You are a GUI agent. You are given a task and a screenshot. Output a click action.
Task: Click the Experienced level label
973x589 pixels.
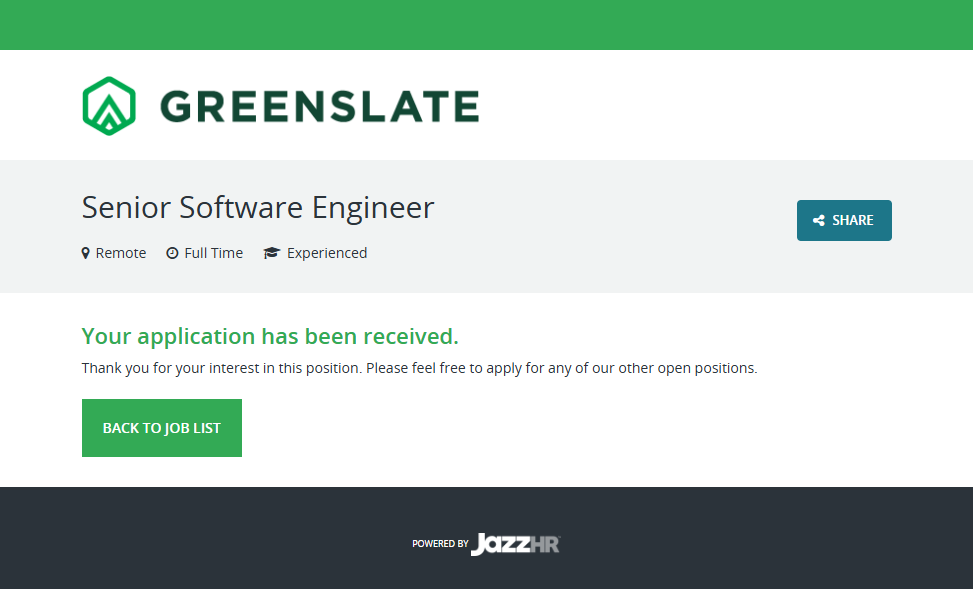(x=327, y=253)
